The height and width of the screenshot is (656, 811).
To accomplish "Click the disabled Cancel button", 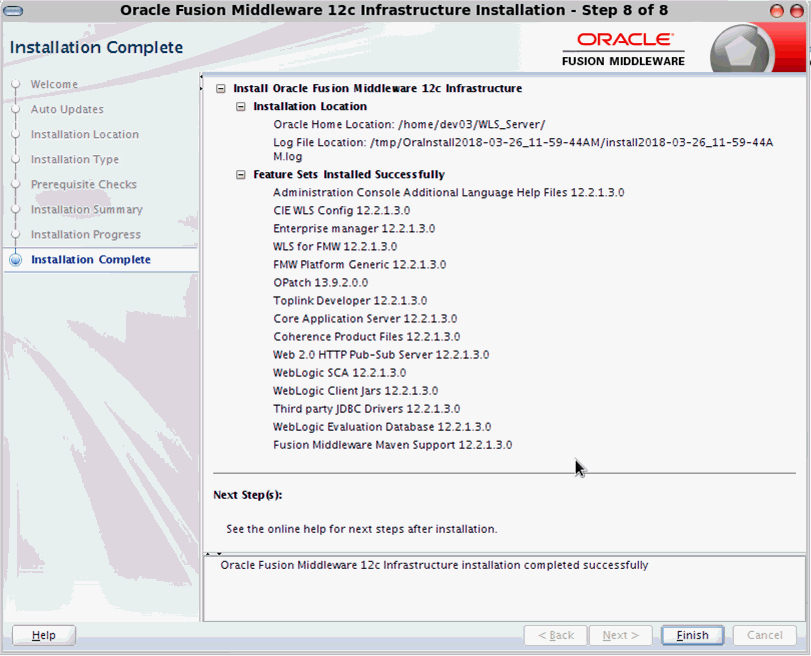I will click(x=764, y=635).
